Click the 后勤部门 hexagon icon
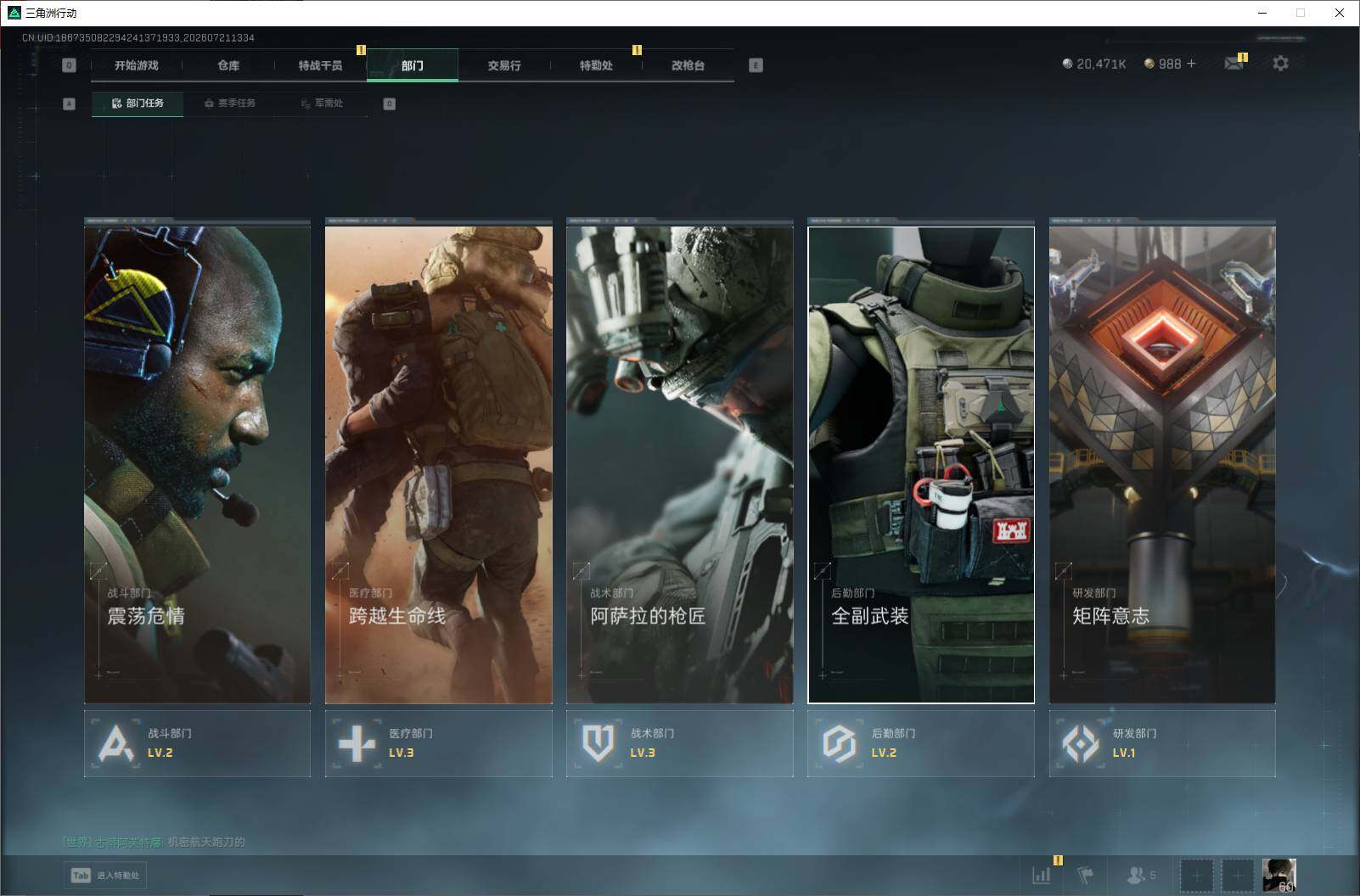Viewport: 1360px width, 896px height. (839, 743)
